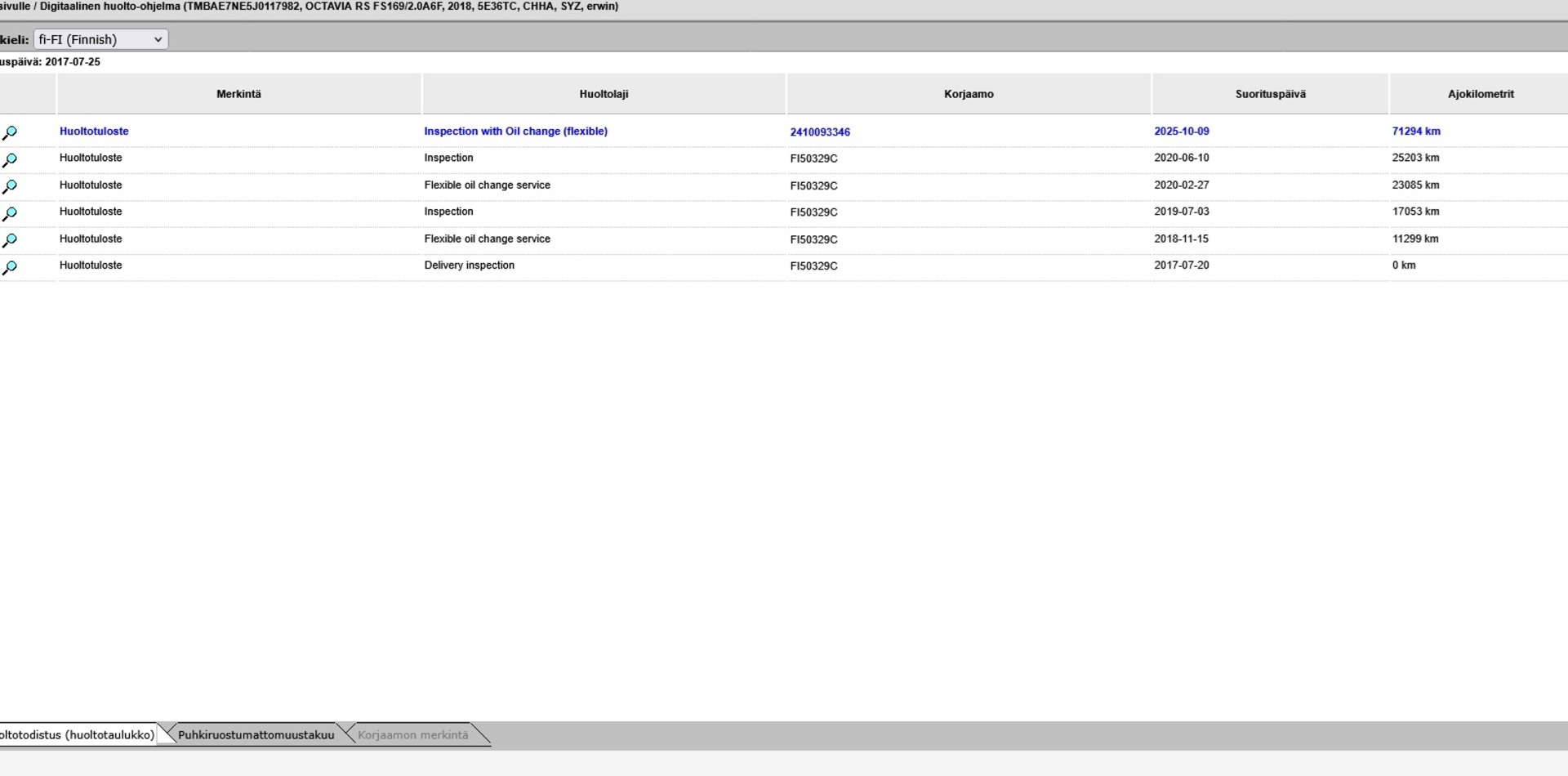Click the blue Huoltotuloste link
This screenshot has height=776, width=1568.
tap(94, 131)
